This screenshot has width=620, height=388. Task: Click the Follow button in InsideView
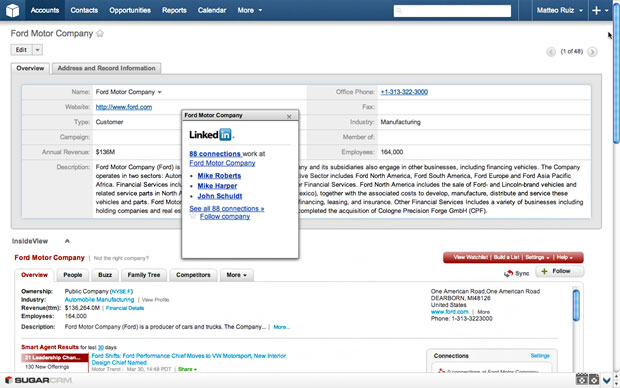tap(560, 271)
